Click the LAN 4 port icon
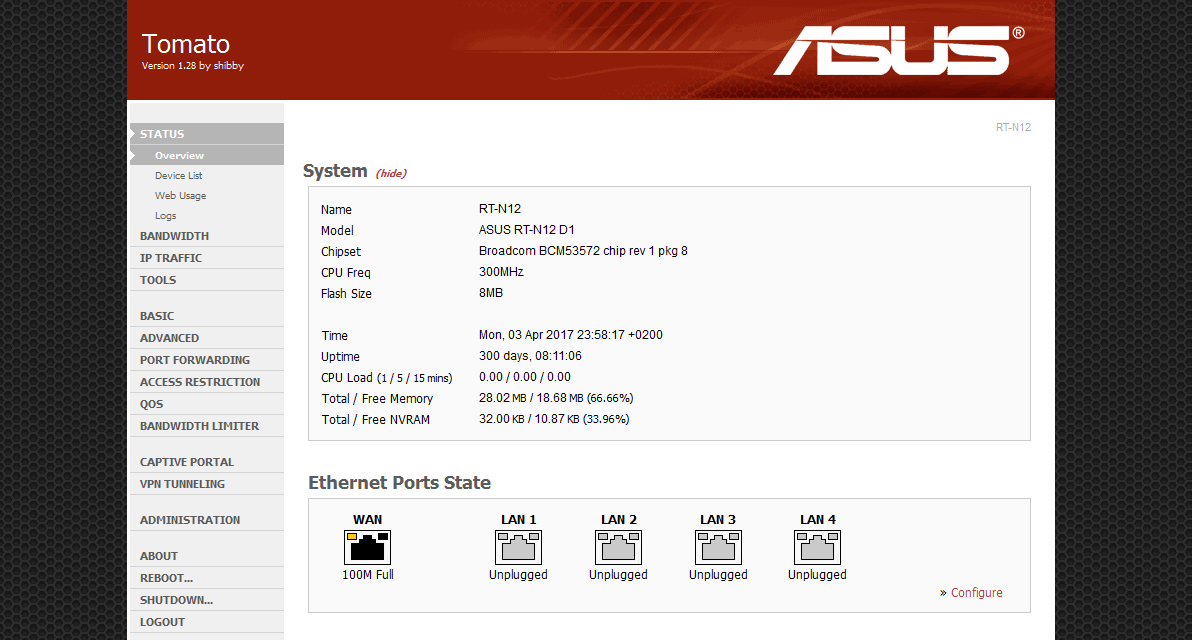 pos(817,547)
